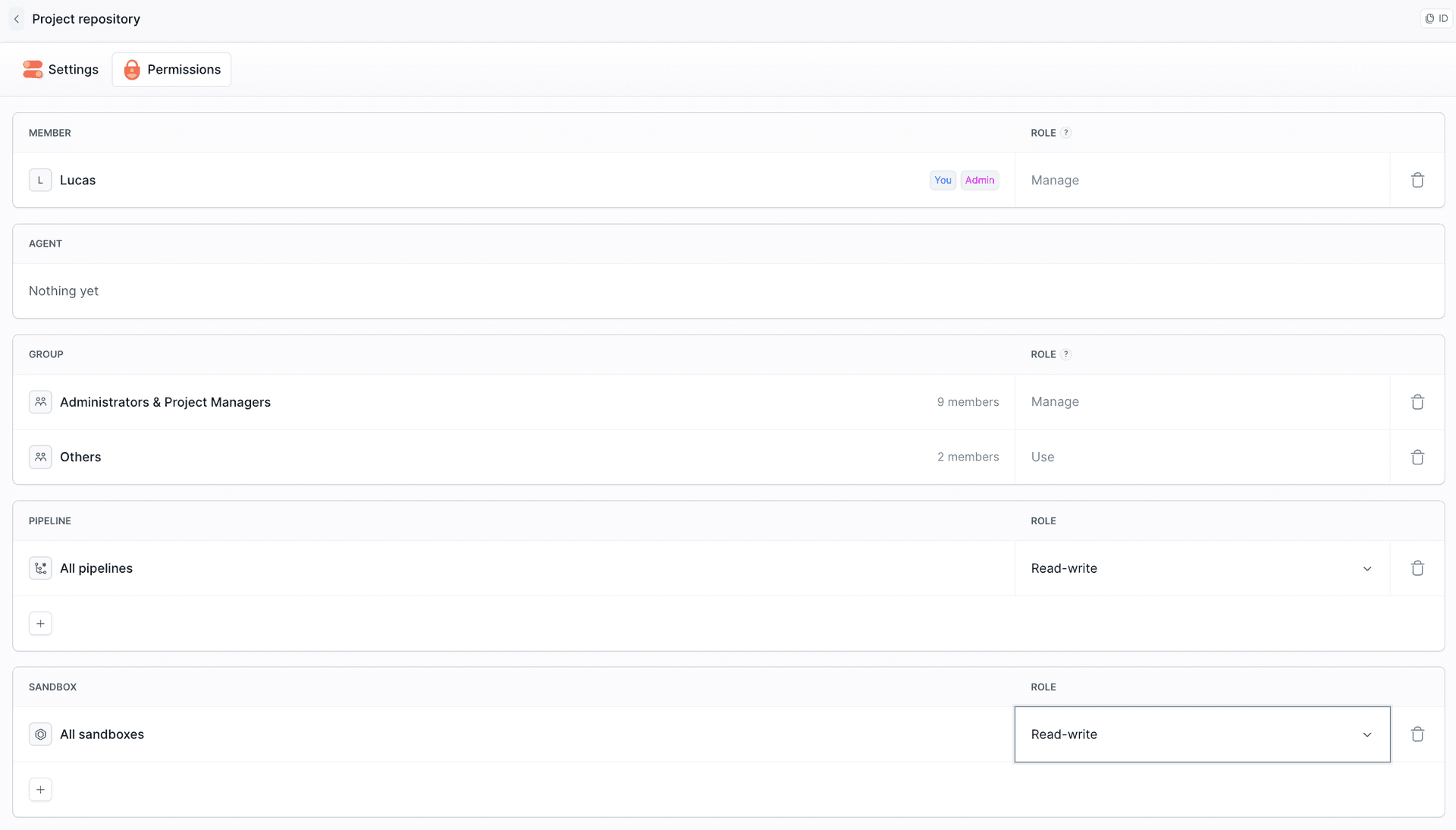Image resolution: width=1456 pixels, height=830 pixels.
Task: Click the help icon next to Group Role
Action: (x=1066, y=354)
